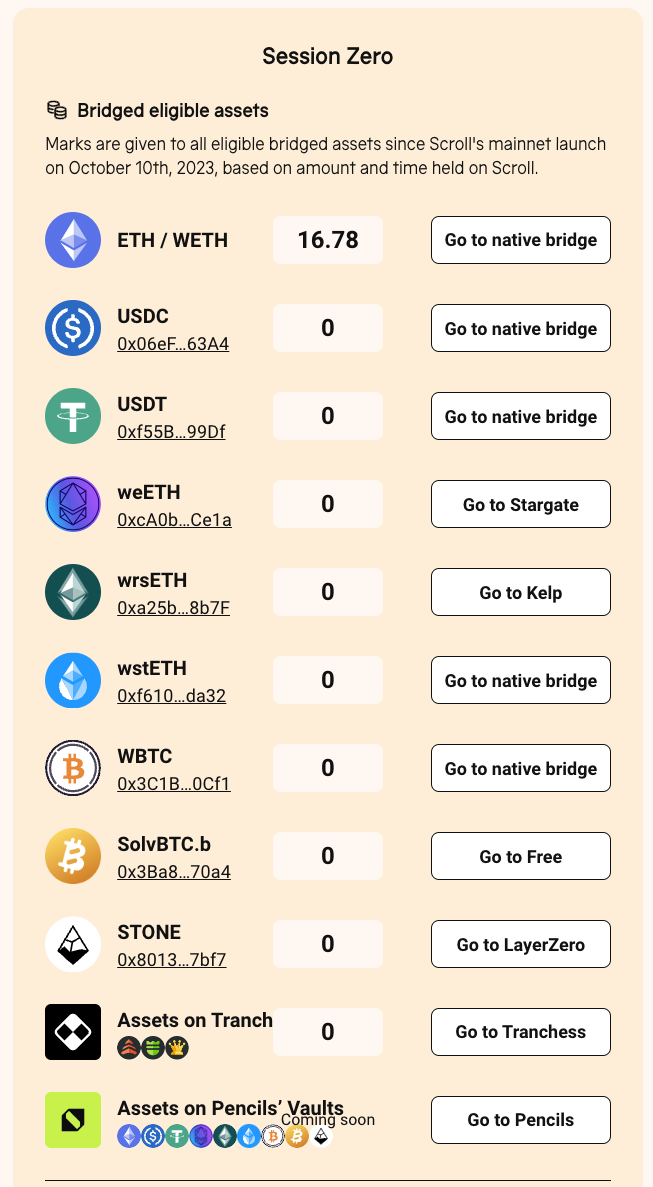
Task: Click the WBTC bitcoin icon
Action: click(x=73, y=768)
